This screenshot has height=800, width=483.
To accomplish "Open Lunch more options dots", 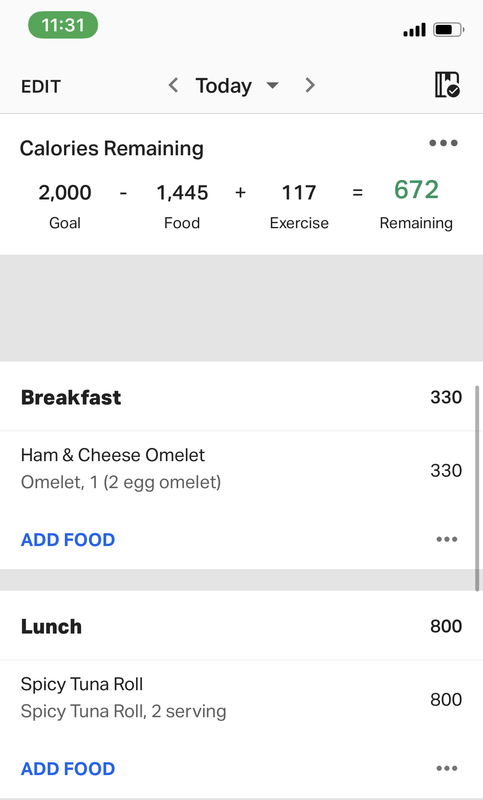I will 447,768.
